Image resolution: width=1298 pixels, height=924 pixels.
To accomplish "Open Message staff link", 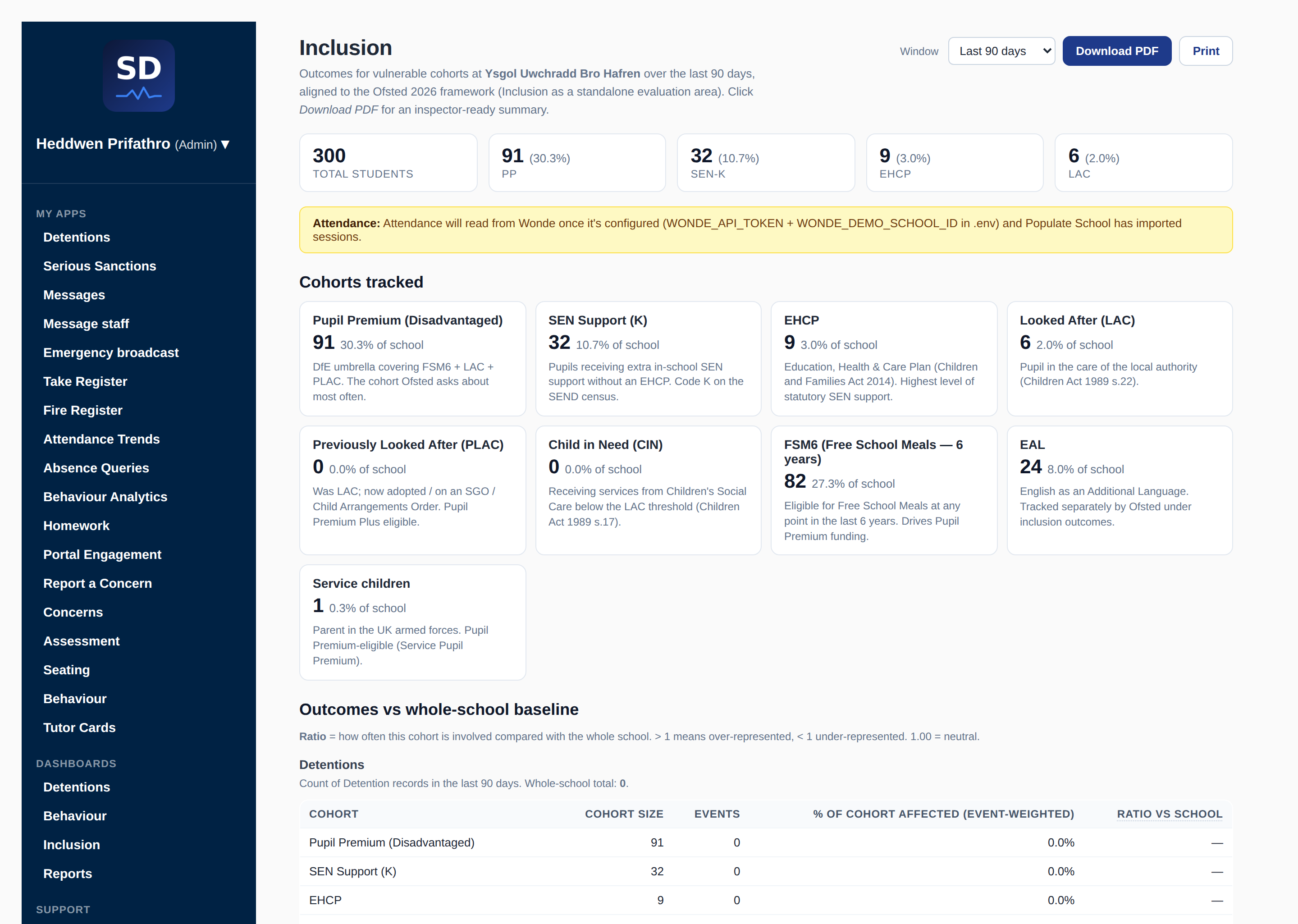I will [86, 324].
